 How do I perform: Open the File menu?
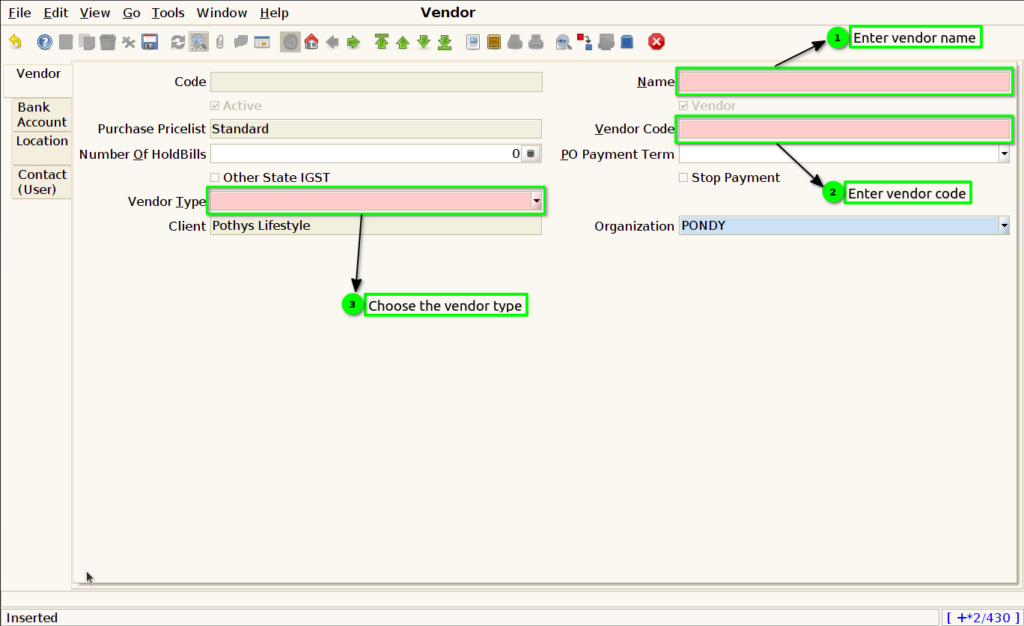(x=20, y=12)
